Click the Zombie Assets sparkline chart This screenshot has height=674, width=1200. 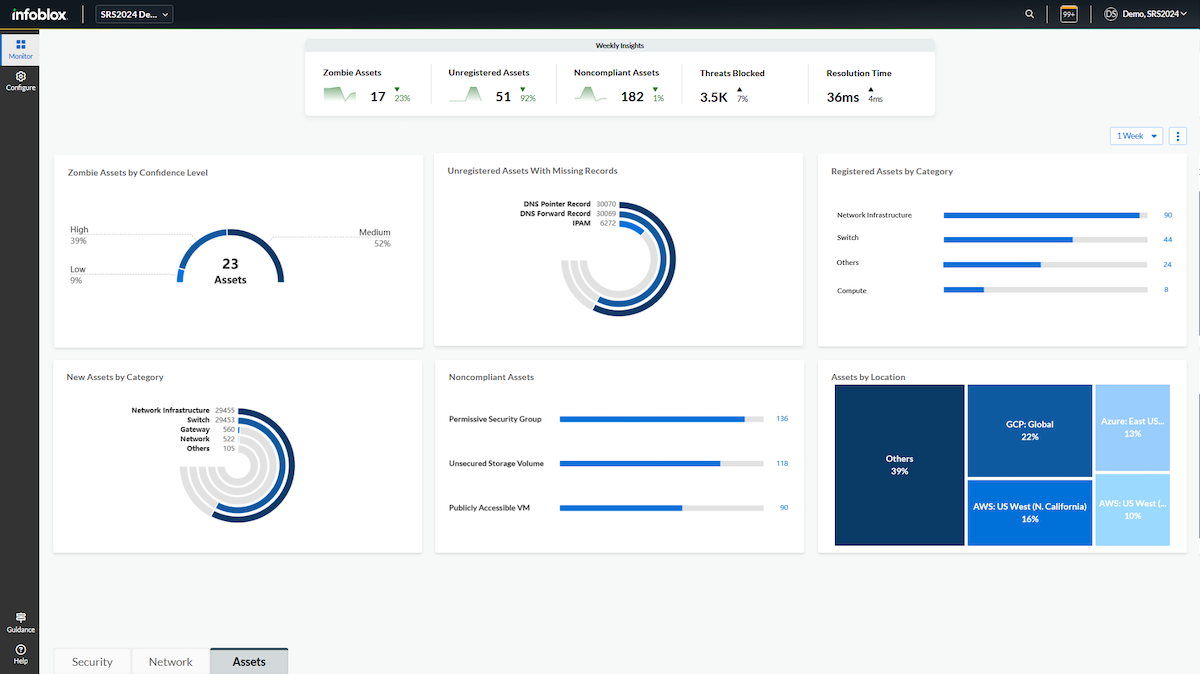point(340,95)
